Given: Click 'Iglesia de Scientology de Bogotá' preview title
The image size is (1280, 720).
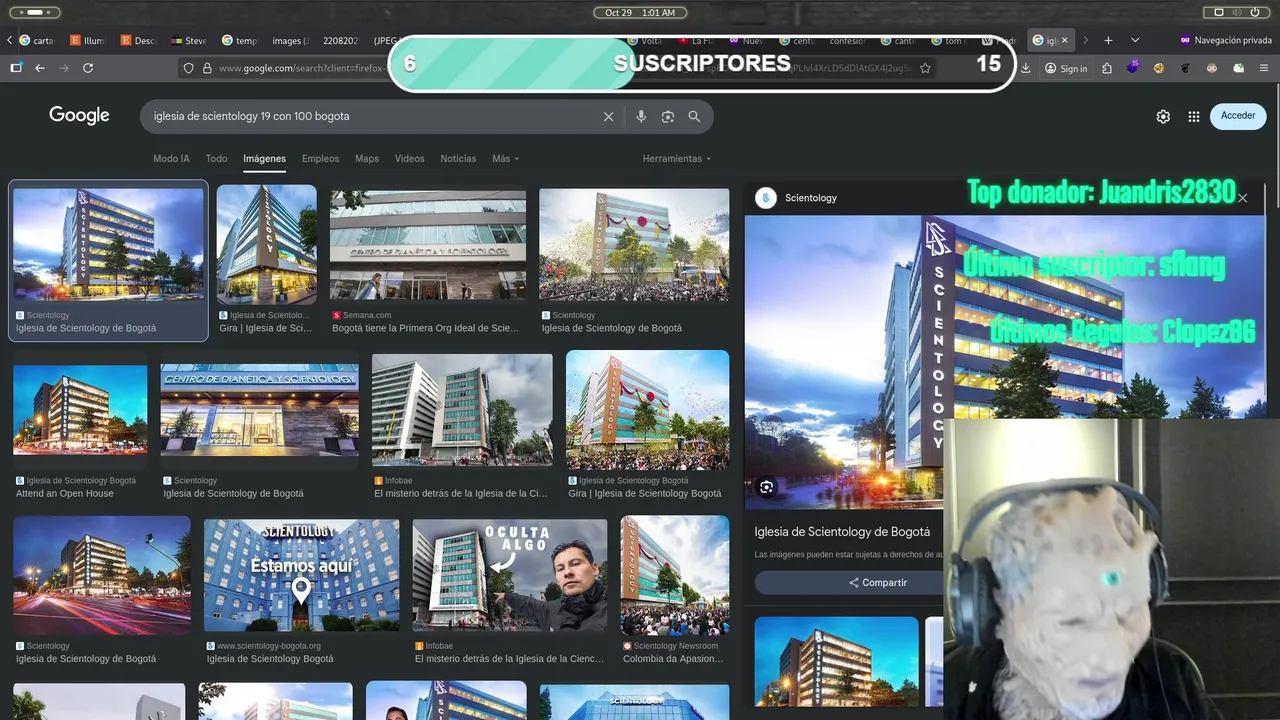Looking at the screenshot, I should pos(842,532).
